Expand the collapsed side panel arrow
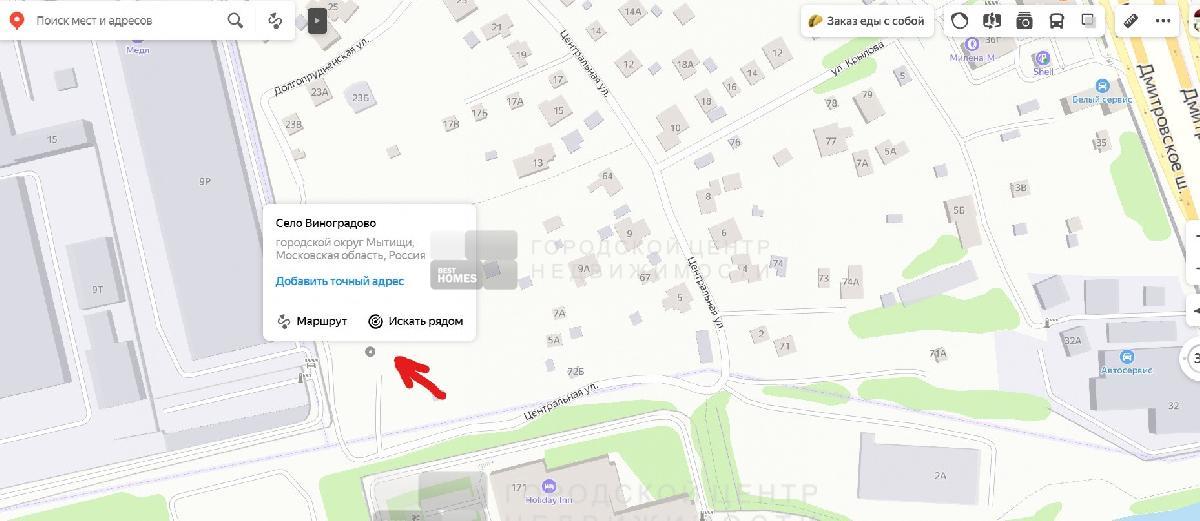The height and width of the screenshot is (521, 1200). pyautogui.click(x=317, y=20)
